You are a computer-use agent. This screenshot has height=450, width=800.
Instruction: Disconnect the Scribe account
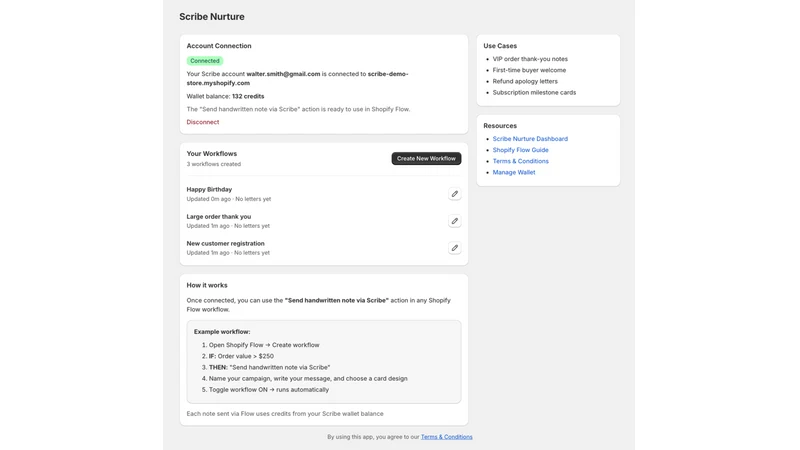click(x=203, y=122)
